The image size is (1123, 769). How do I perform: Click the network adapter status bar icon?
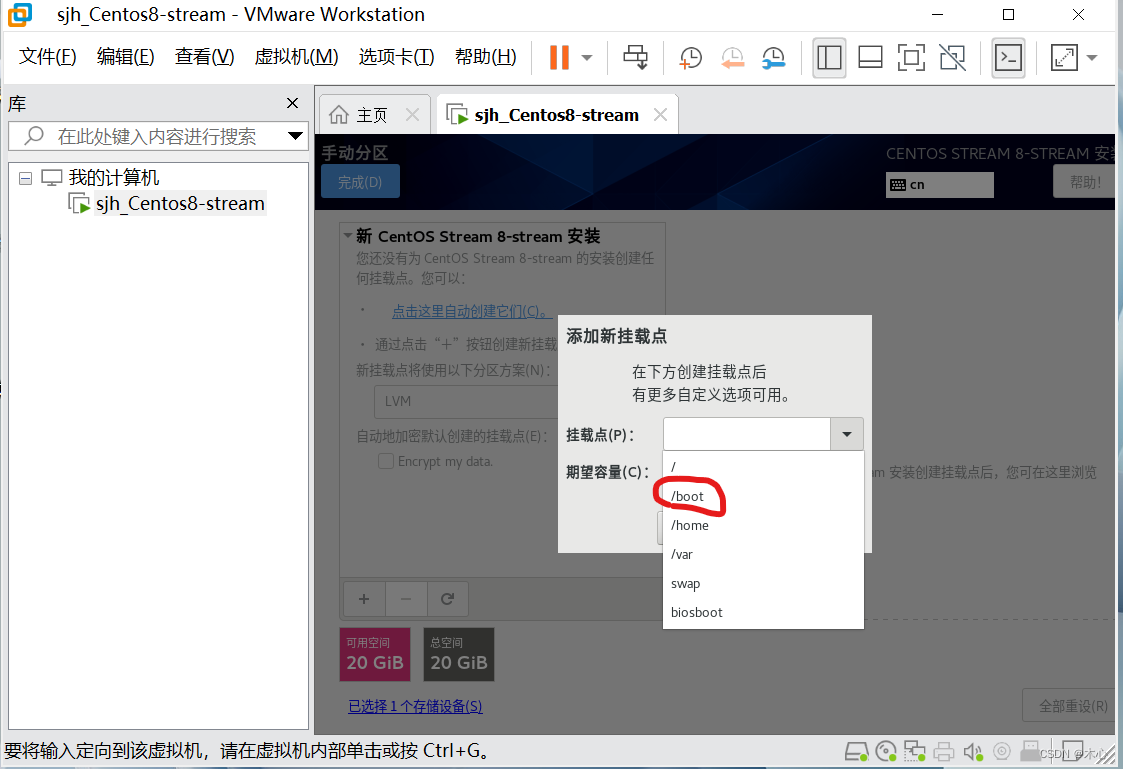click(x=915, y=751)
